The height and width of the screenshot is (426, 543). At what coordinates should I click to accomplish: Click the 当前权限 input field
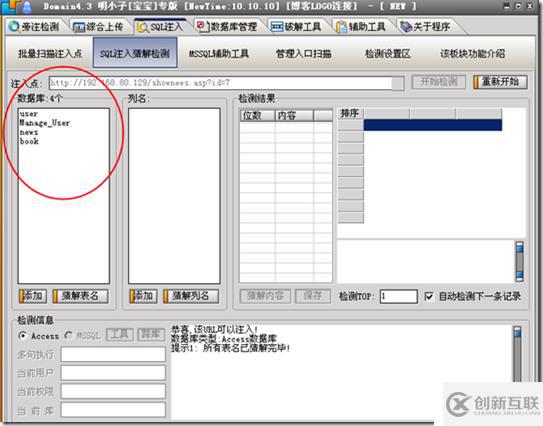point(113,391)
